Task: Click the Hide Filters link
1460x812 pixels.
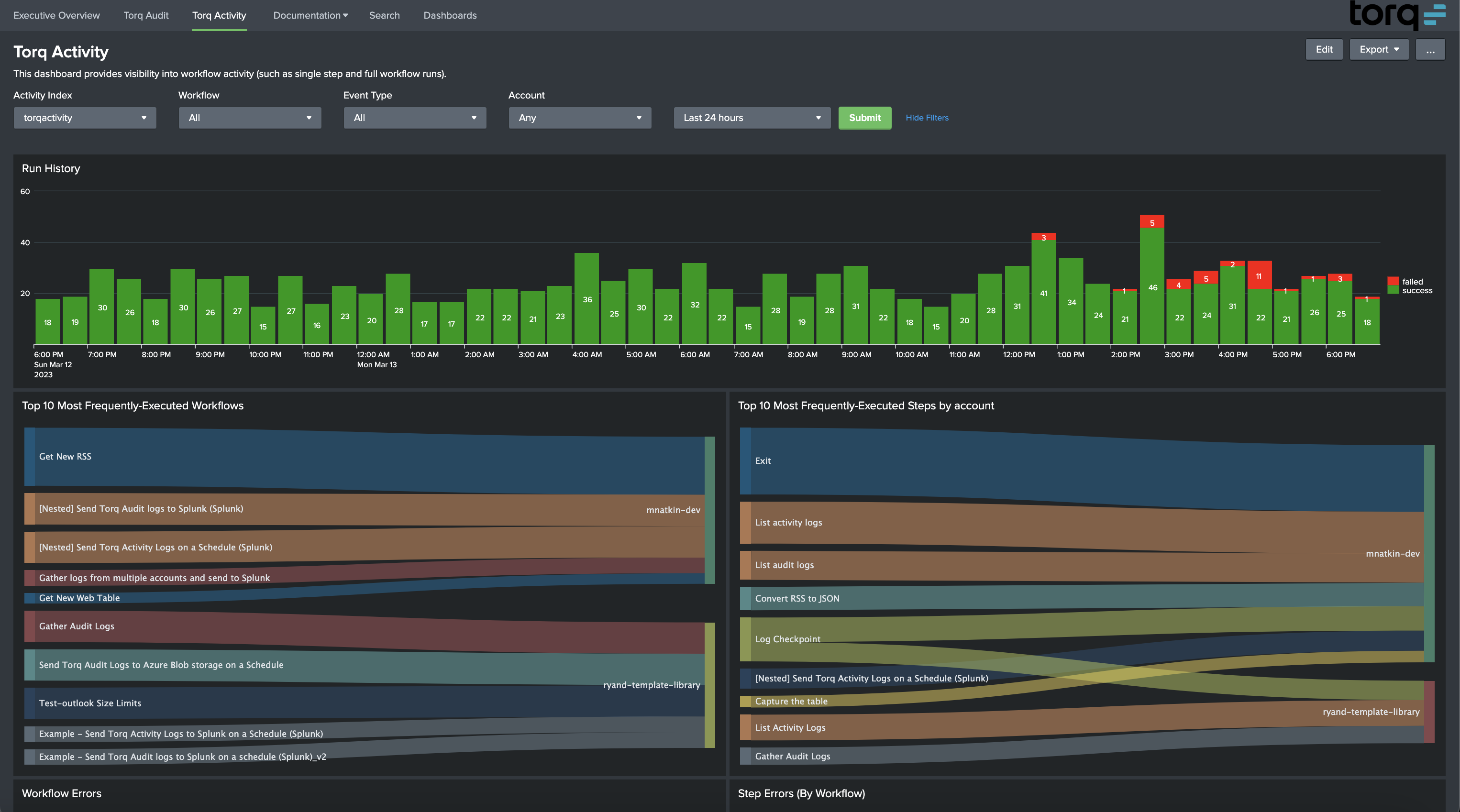Action: (927, 118)
